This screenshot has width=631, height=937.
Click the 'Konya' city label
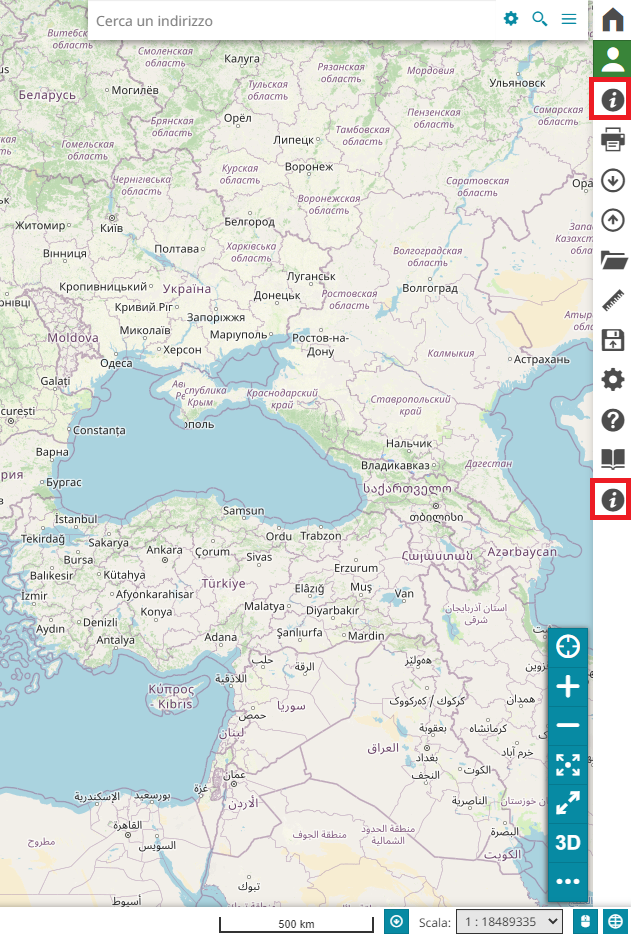(x=157, y=612)
